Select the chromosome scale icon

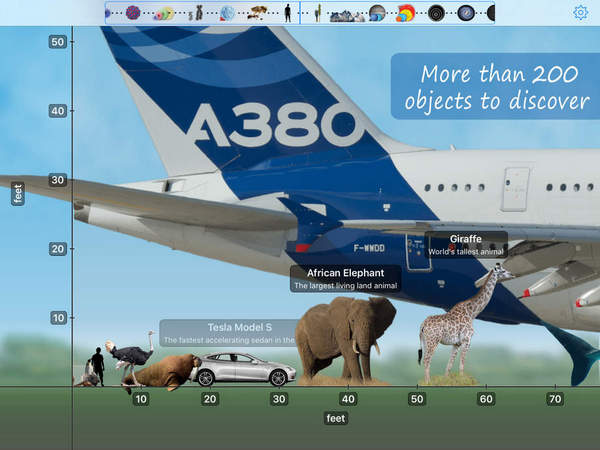click(197, 13)
